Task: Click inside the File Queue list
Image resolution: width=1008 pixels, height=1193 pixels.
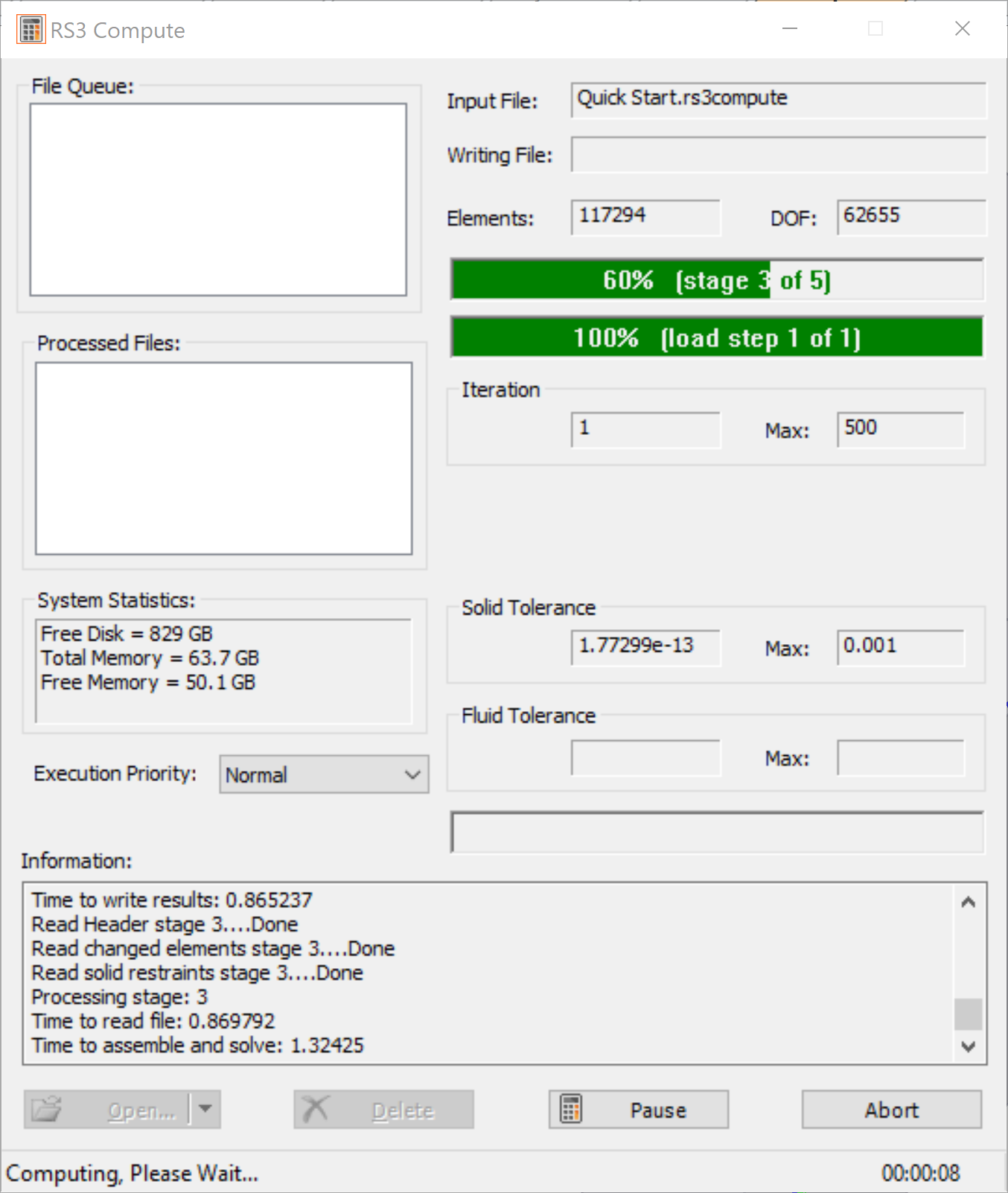Action: (218, 200)
